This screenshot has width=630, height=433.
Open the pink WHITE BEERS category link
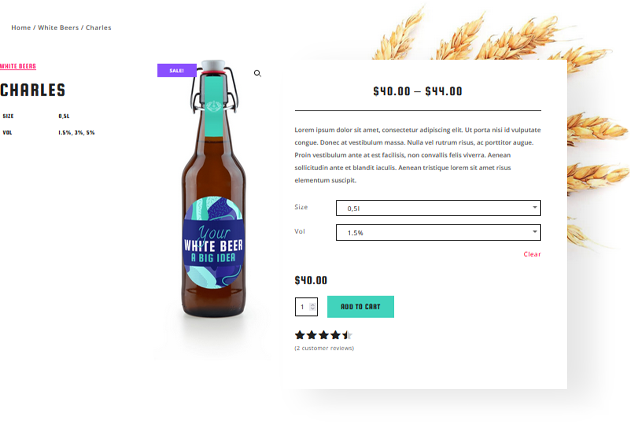pos(18,66)
